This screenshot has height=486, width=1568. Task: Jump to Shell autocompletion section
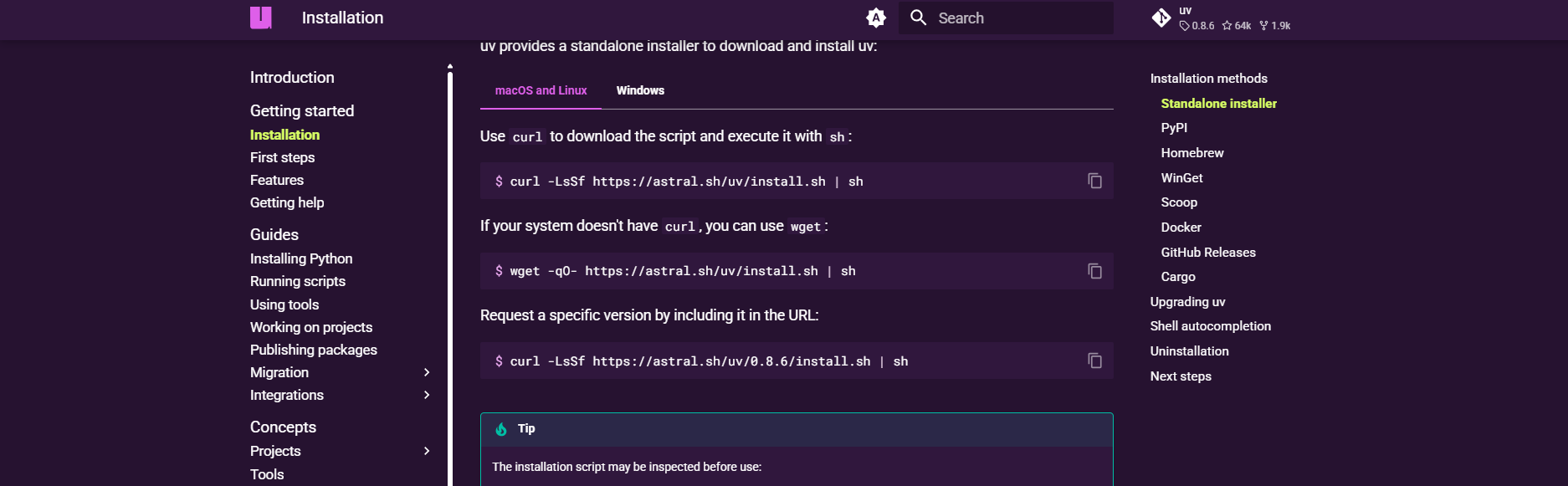pyautogui.click(x=1211, y=325)
